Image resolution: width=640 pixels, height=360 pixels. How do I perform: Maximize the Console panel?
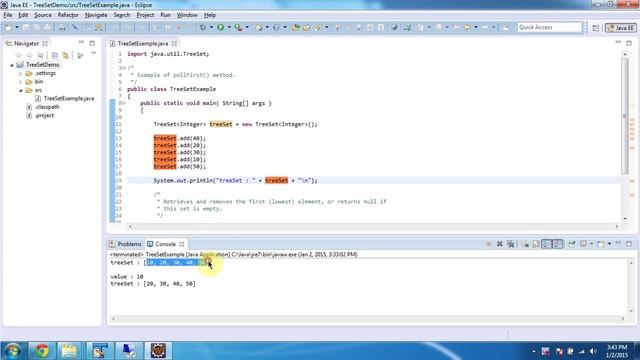pos(629,244)
